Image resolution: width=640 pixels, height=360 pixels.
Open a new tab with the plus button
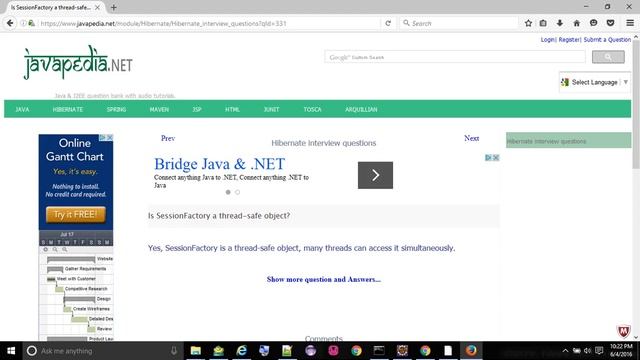point(113,7)
